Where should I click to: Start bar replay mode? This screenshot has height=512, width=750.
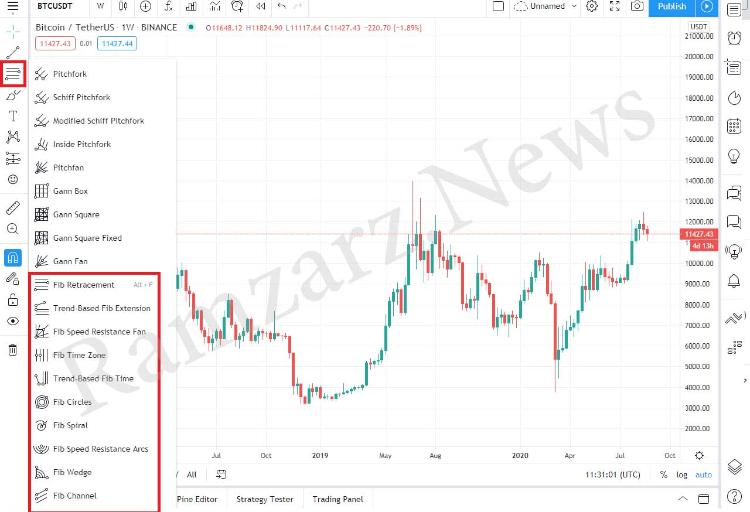pyautogui.click(x=260, y=6)
